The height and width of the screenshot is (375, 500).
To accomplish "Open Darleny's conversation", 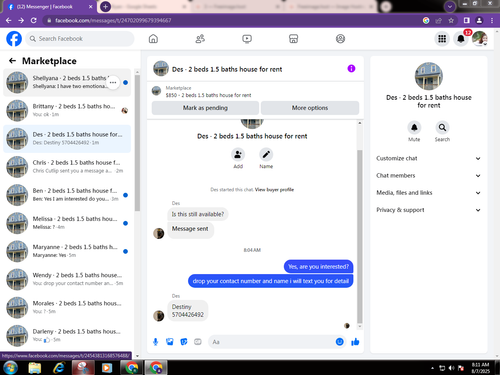I will coord(67,336).
